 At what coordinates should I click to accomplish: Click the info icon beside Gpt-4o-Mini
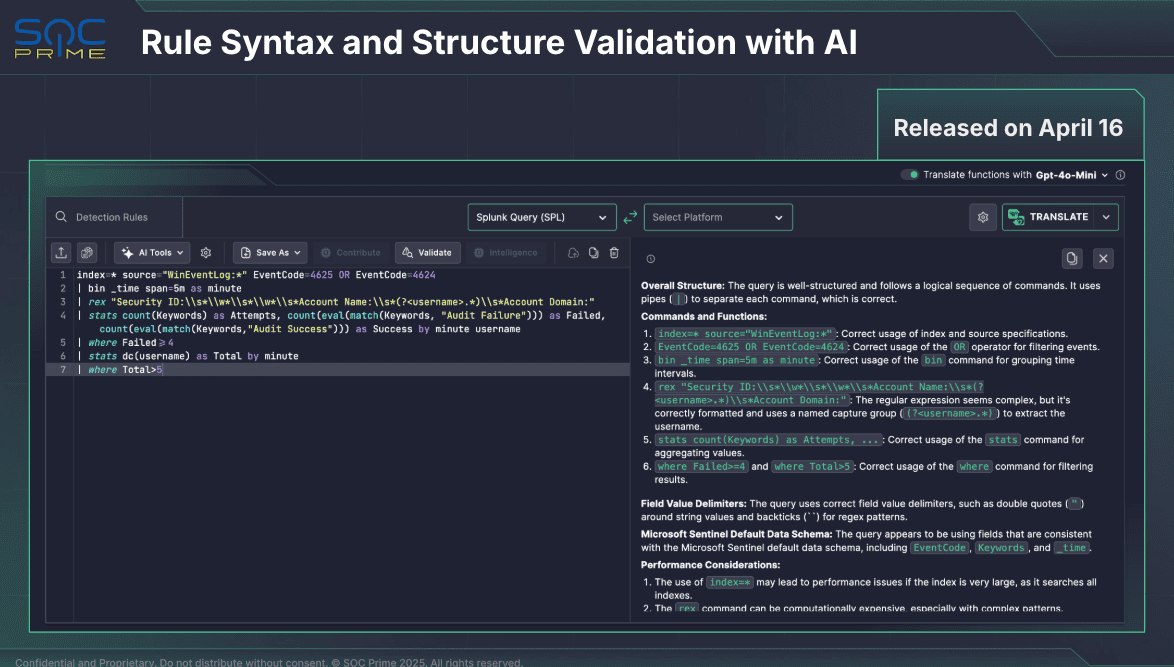[x=1120, y=175]
